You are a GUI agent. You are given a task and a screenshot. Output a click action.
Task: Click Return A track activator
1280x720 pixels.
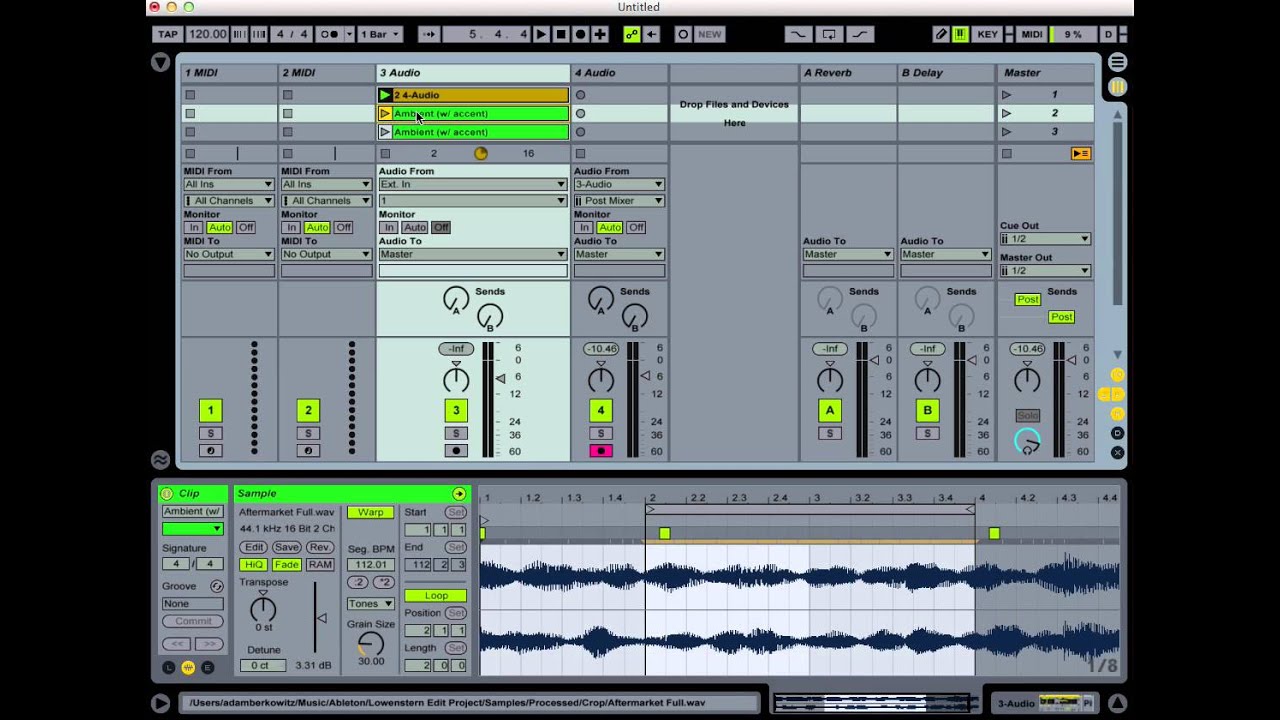[829, 410]
